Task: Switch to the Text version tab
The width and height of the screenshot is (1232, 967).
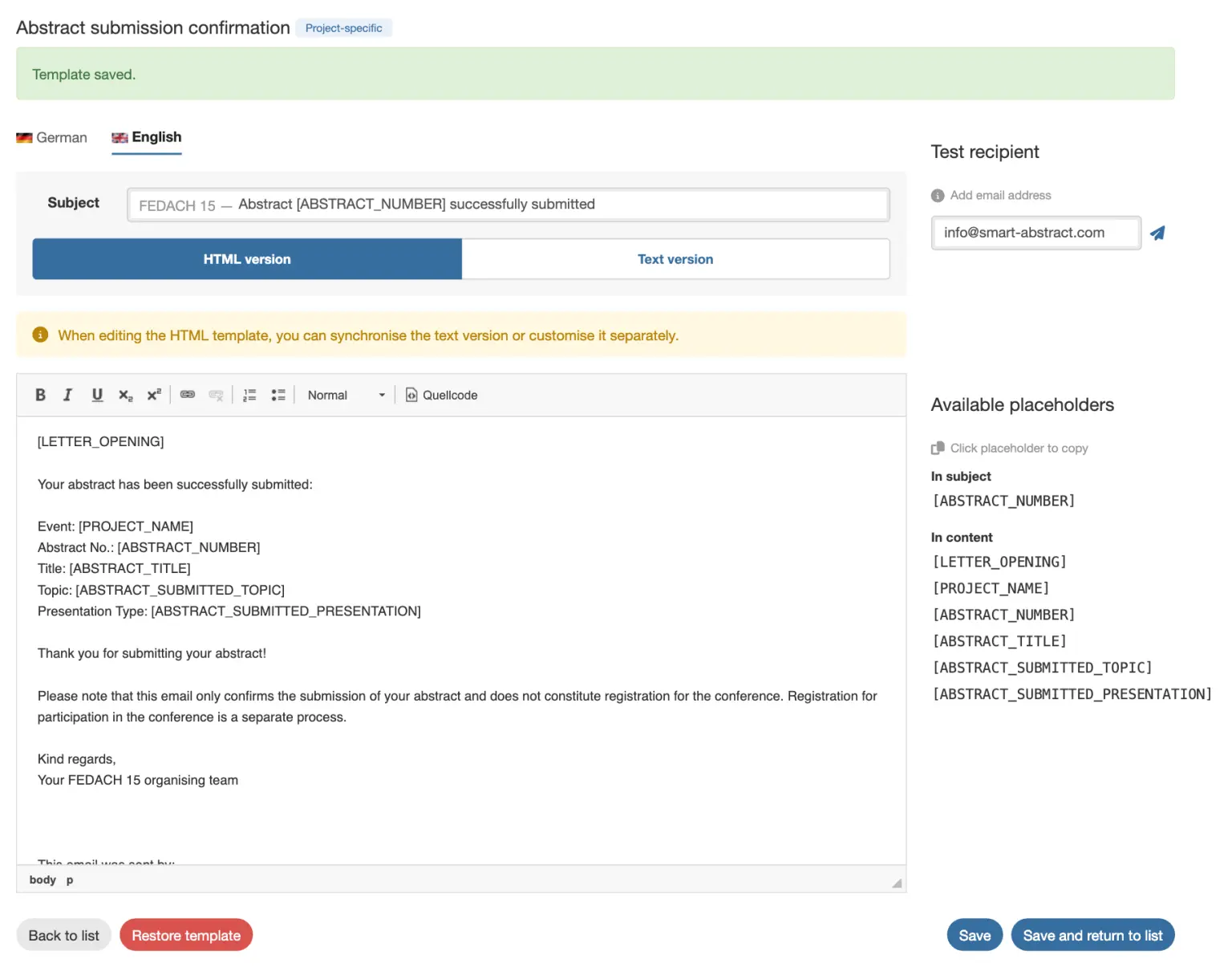Action: (x=675, y=259)
